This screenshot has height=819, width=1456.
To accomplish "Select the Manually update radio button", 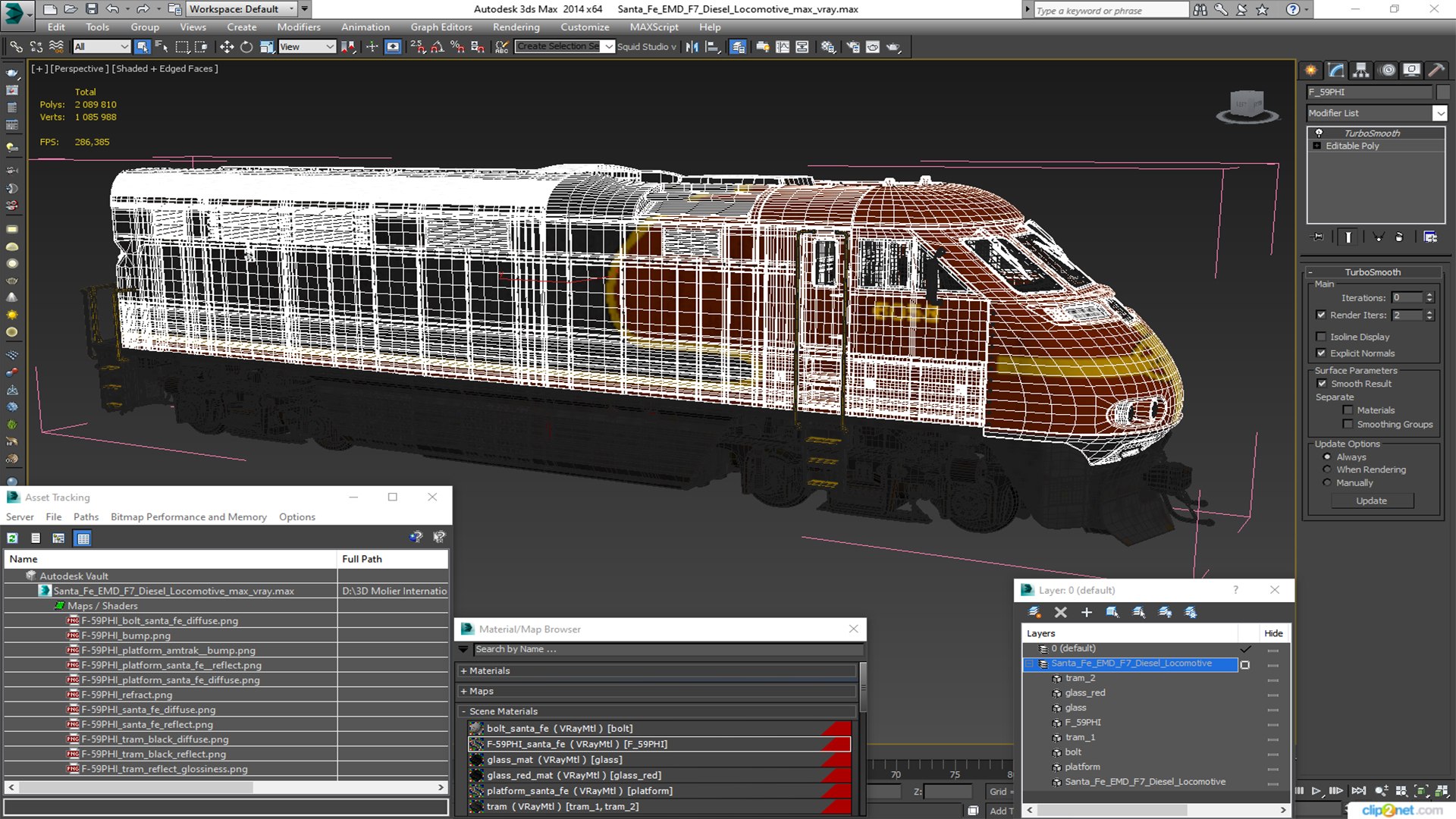I will tap(1327, 483).
